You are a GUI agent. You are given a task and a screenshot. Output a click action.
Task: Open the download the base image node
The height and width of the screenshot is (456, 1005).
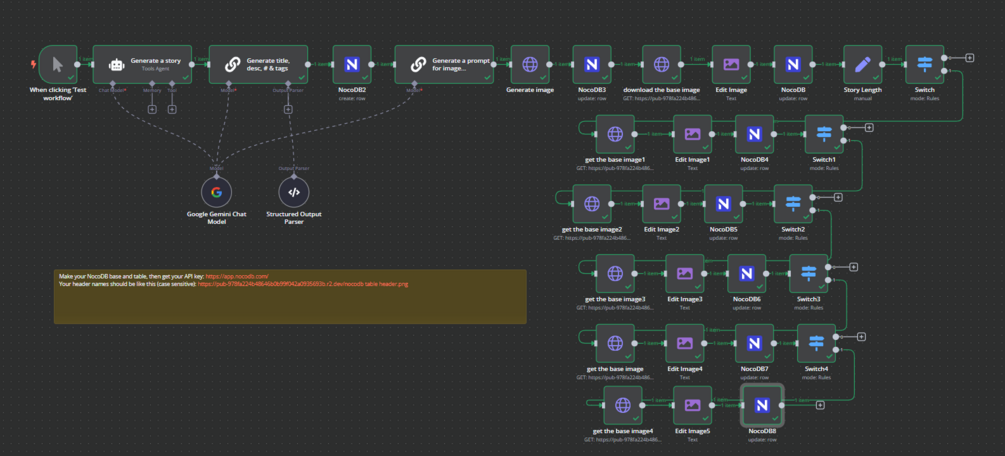661,64
